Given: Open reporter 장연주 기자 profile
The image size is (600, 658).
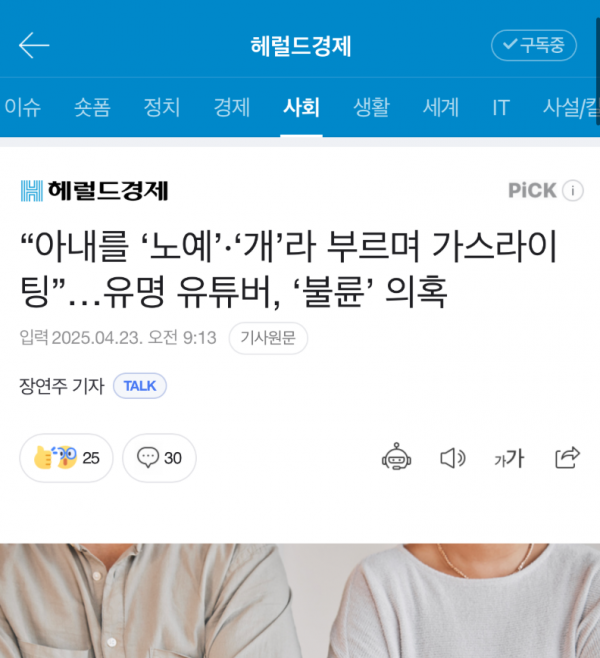Looking at the screenshot, I should (x=62, y=386).
